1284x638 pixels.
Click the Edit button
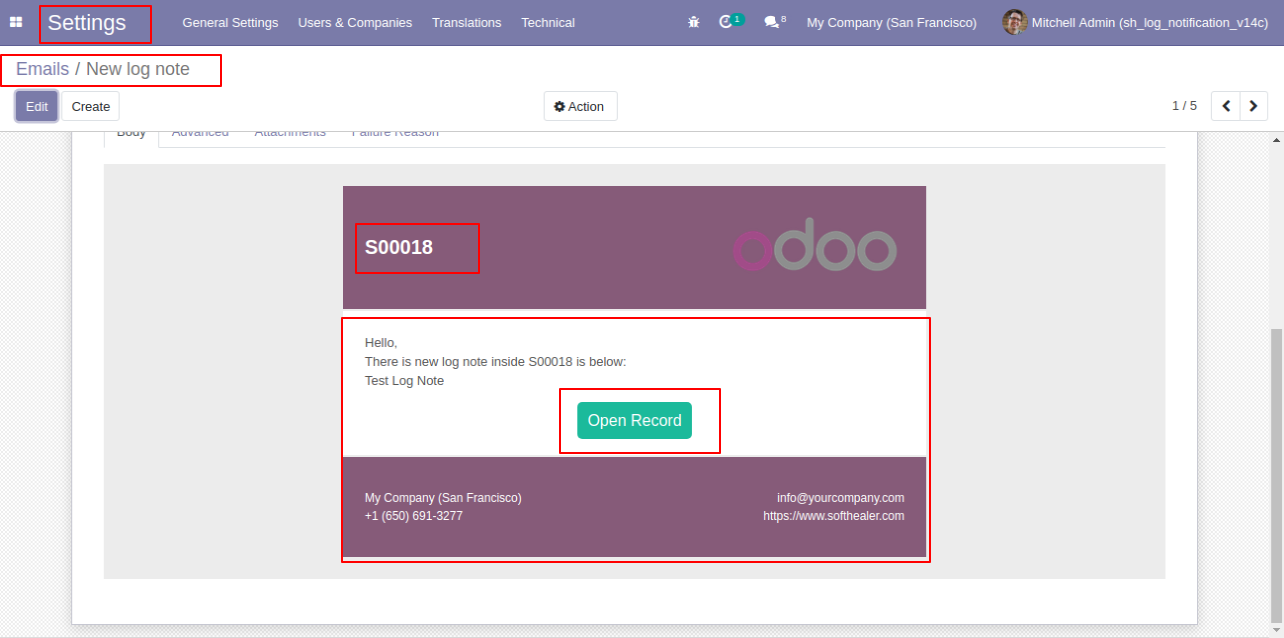[x=37, y=106]
